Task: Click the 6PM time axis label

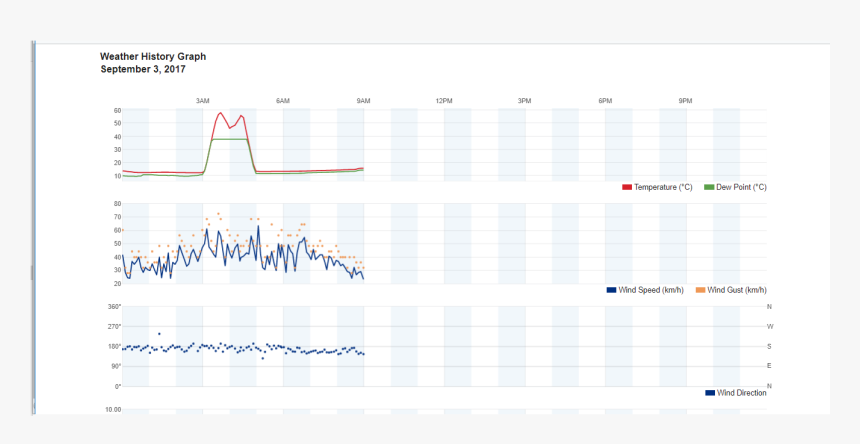Action: pyautogui.click(x=605, y=101)
